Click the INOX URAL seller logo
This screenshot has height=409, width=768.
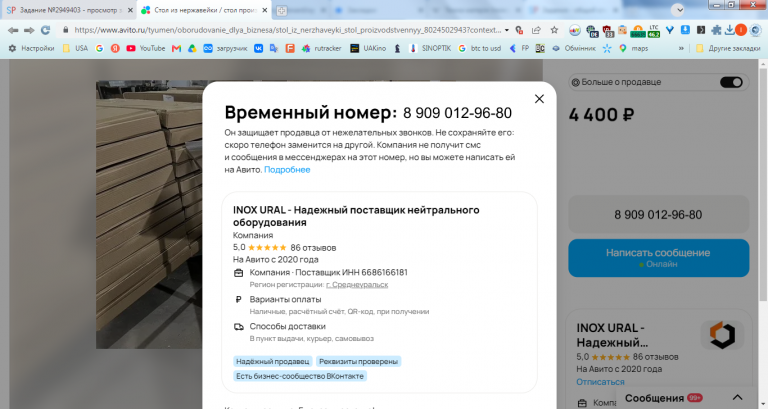click(722, 335)
